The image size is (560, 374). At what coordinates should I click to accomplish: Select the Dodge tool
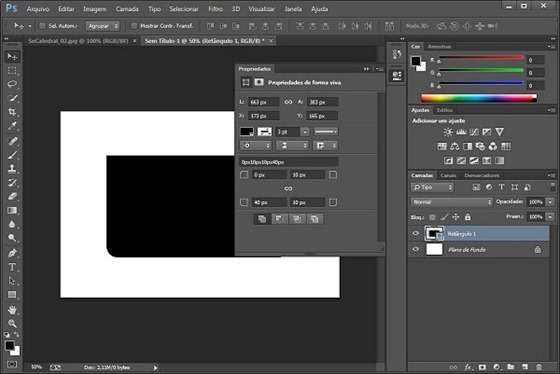click(12, 238)
